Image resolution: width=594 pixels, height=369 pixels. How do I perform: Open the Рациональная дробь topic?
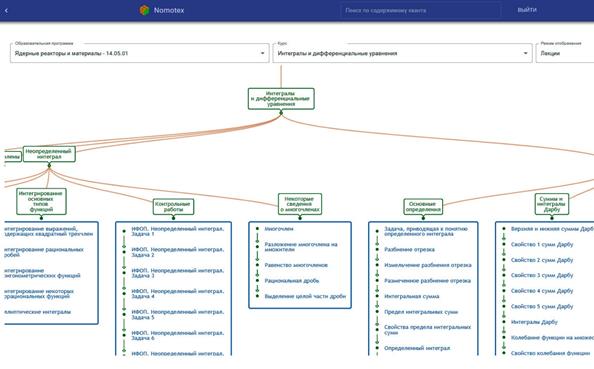tap(292, 281)
